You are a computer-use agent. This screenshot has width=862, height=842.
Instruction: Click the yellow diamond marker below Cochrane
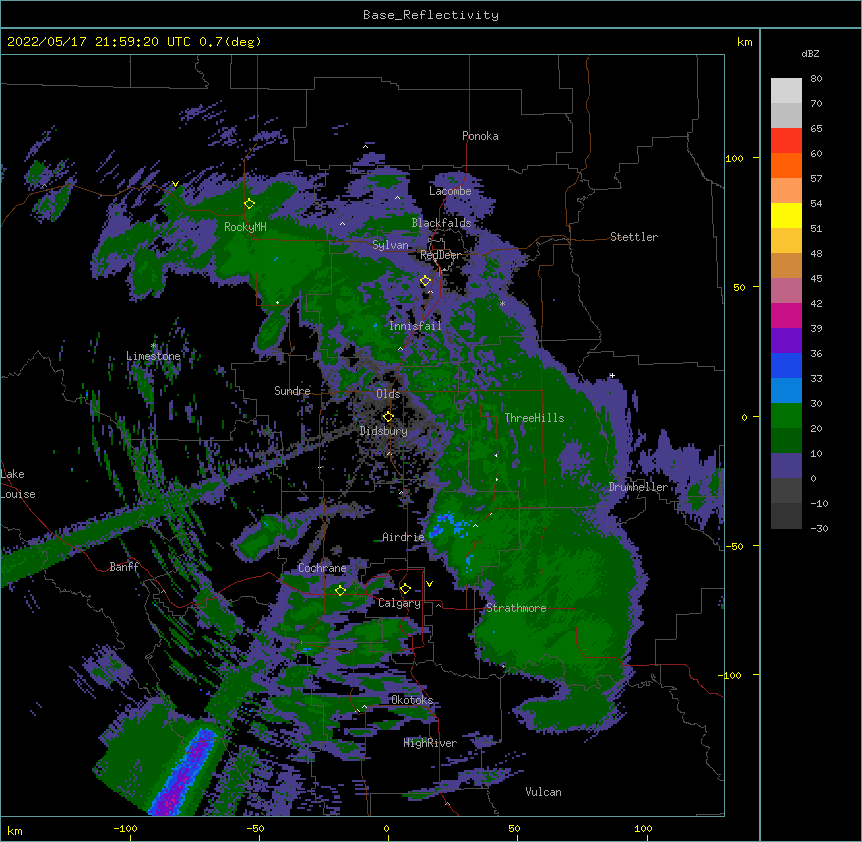click(340, 590)
